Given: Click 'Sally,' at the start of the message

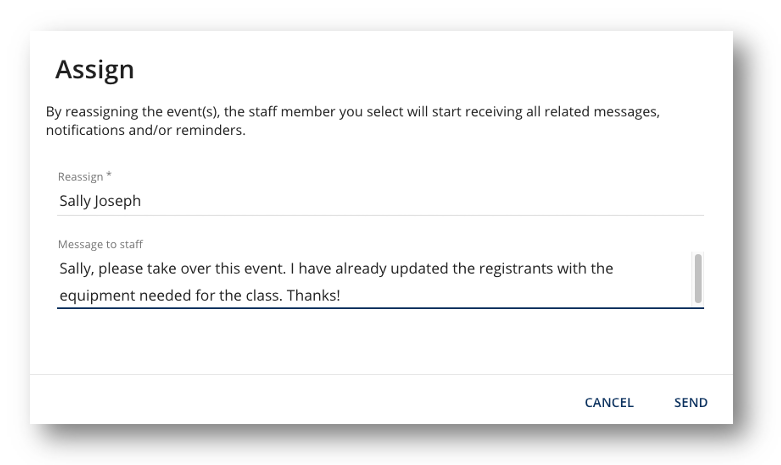Looking at the screenshot, I should tap(79, 269).
